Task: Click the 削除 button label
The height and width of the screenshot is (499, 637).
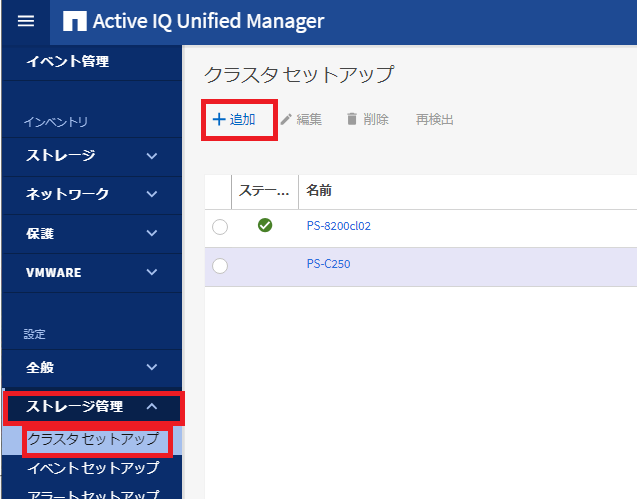Action: [x=376, y=119]
